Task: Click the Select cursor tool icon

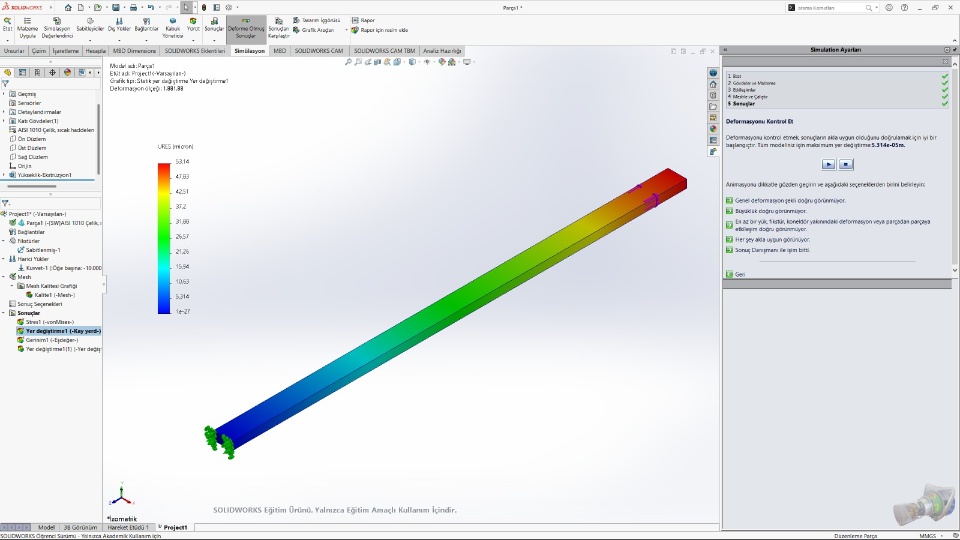Action: (186, 7)
